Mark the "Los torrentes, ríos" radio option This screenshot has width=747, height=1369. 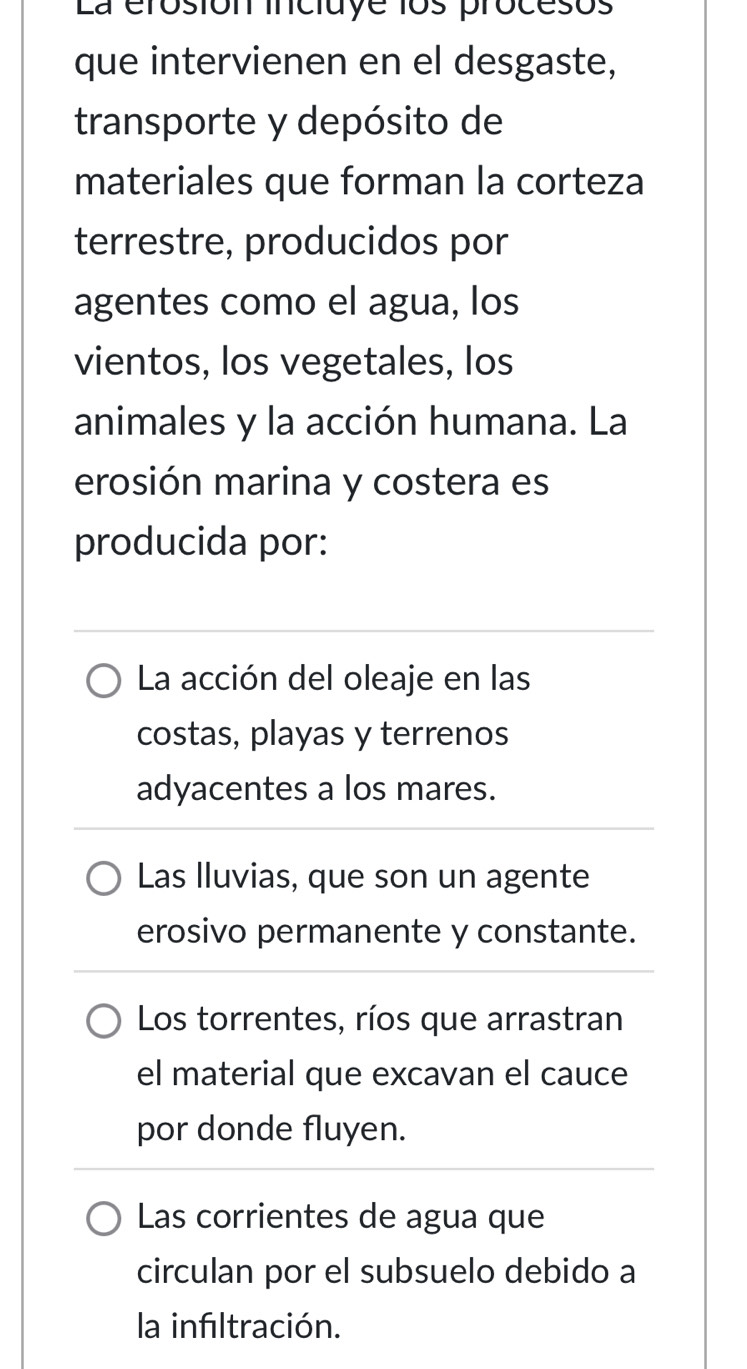pyautogui.click(x=104, y=1022)
